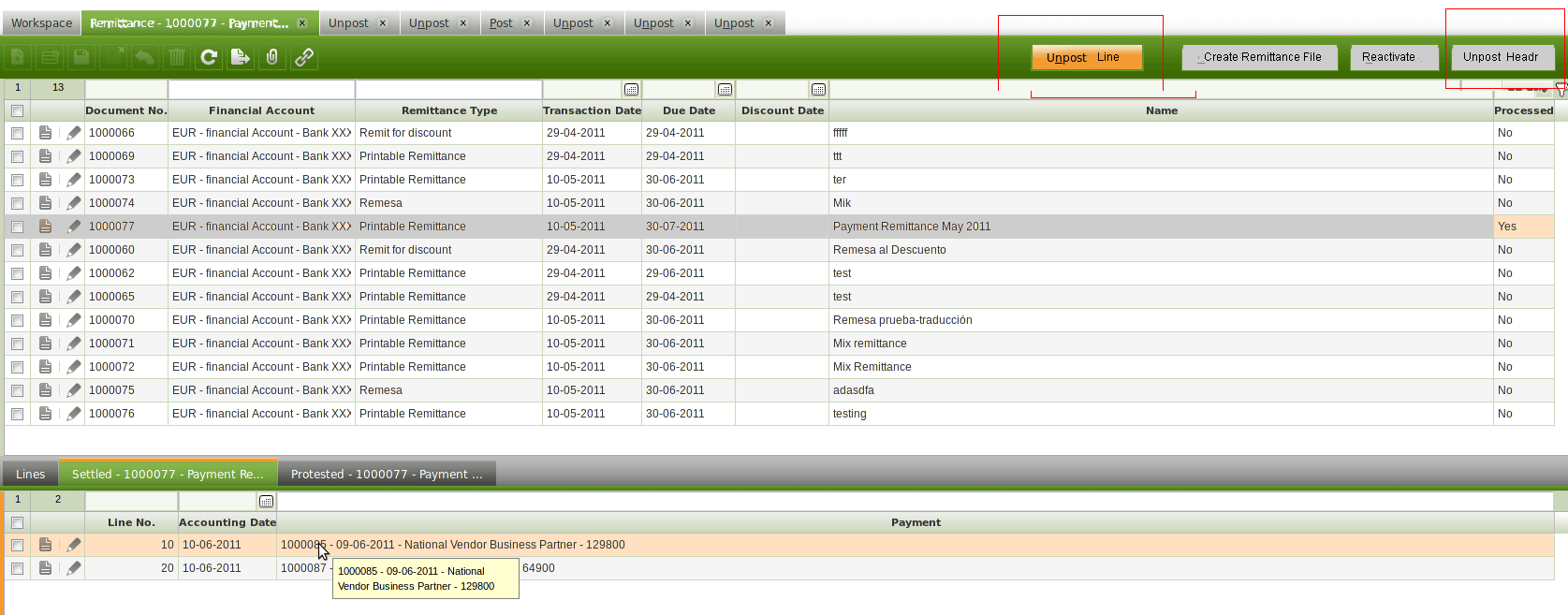Open attachments with the paperclip icon
Image resolution: width=1568 pixels, height=615 pixels.
(272, 57)
